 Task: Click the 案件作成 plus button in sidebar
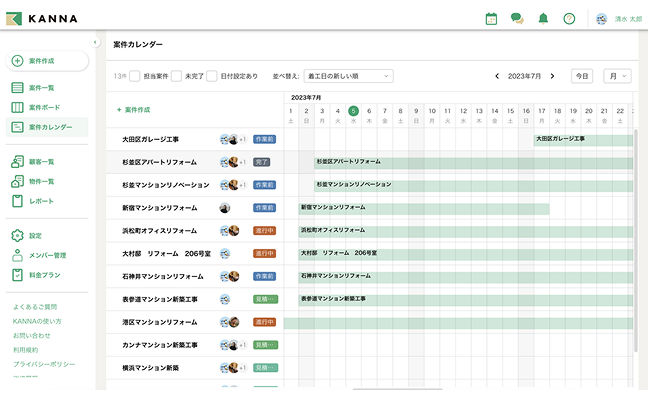coord(47,61)
